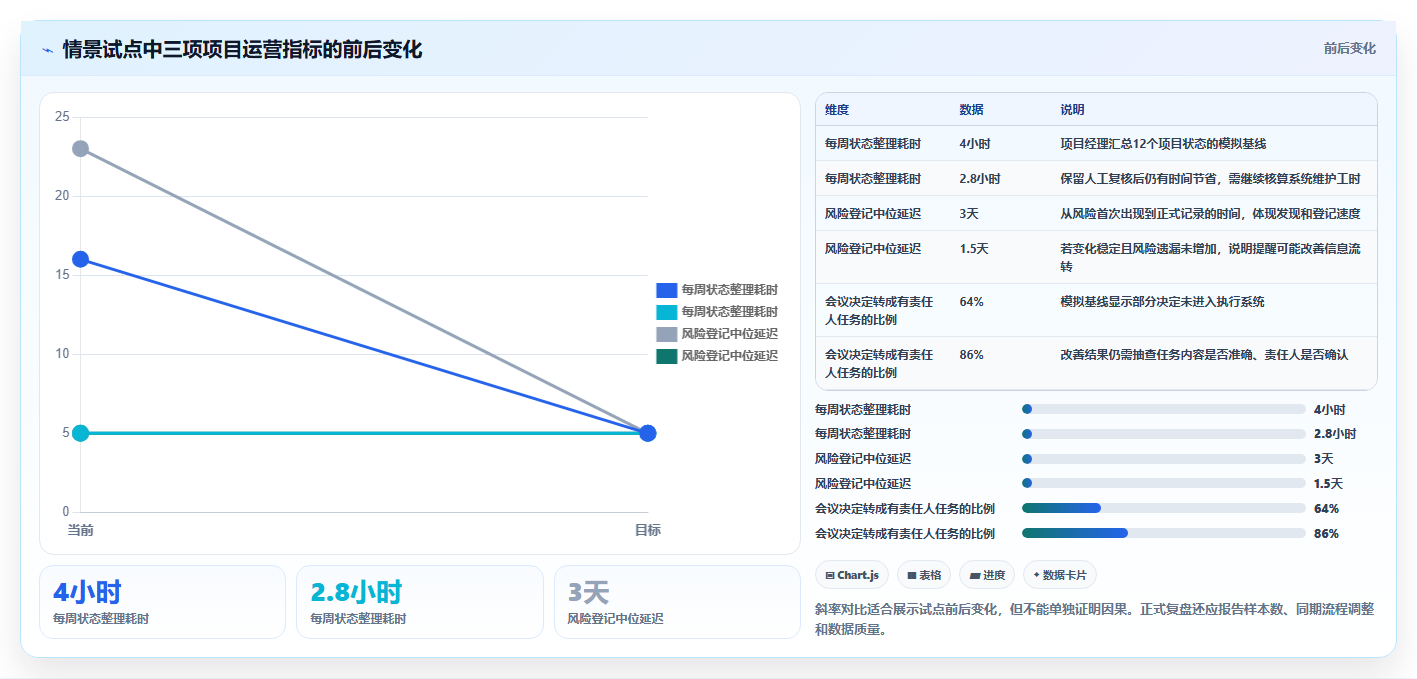Toggle the dark green 风险登记中位延迟 legend swatch
Screen dimensions: 1417x679
coord(667,356)
